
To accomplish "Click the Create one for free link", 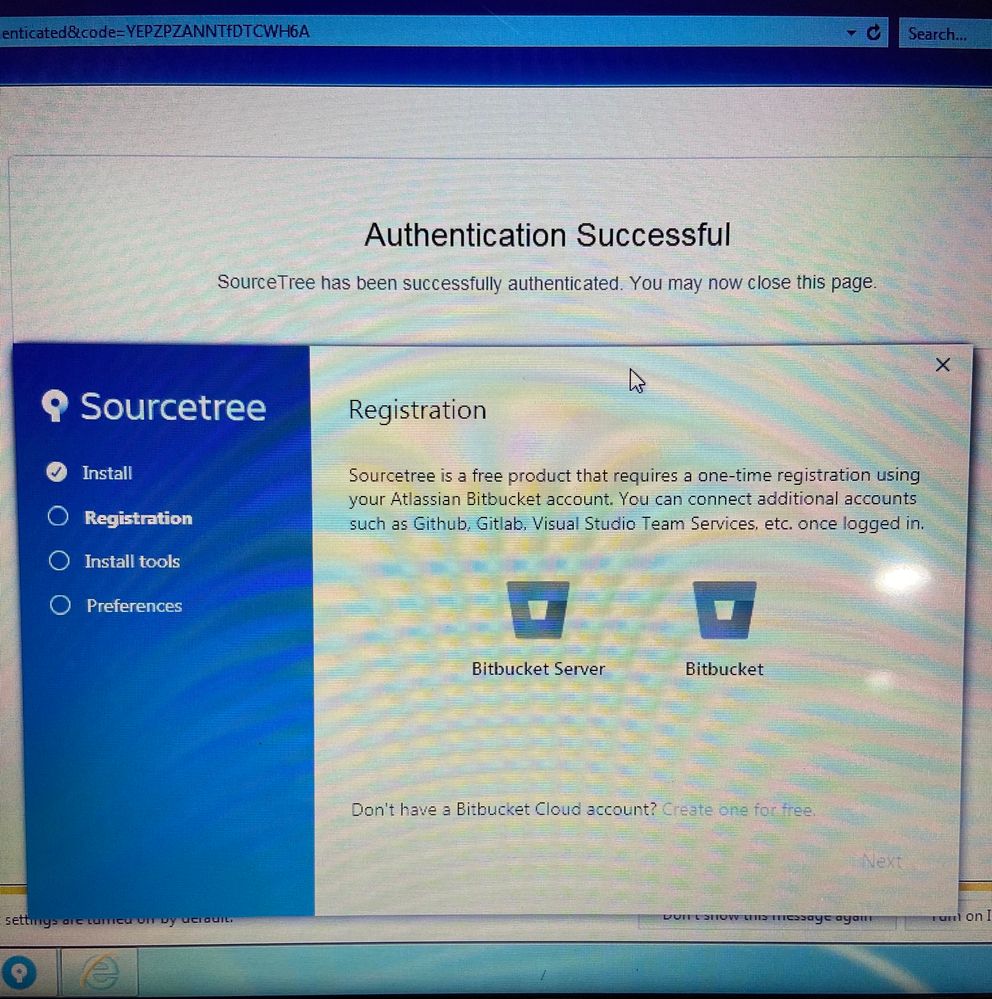I will pyautogui.click(x=738, y=810).
